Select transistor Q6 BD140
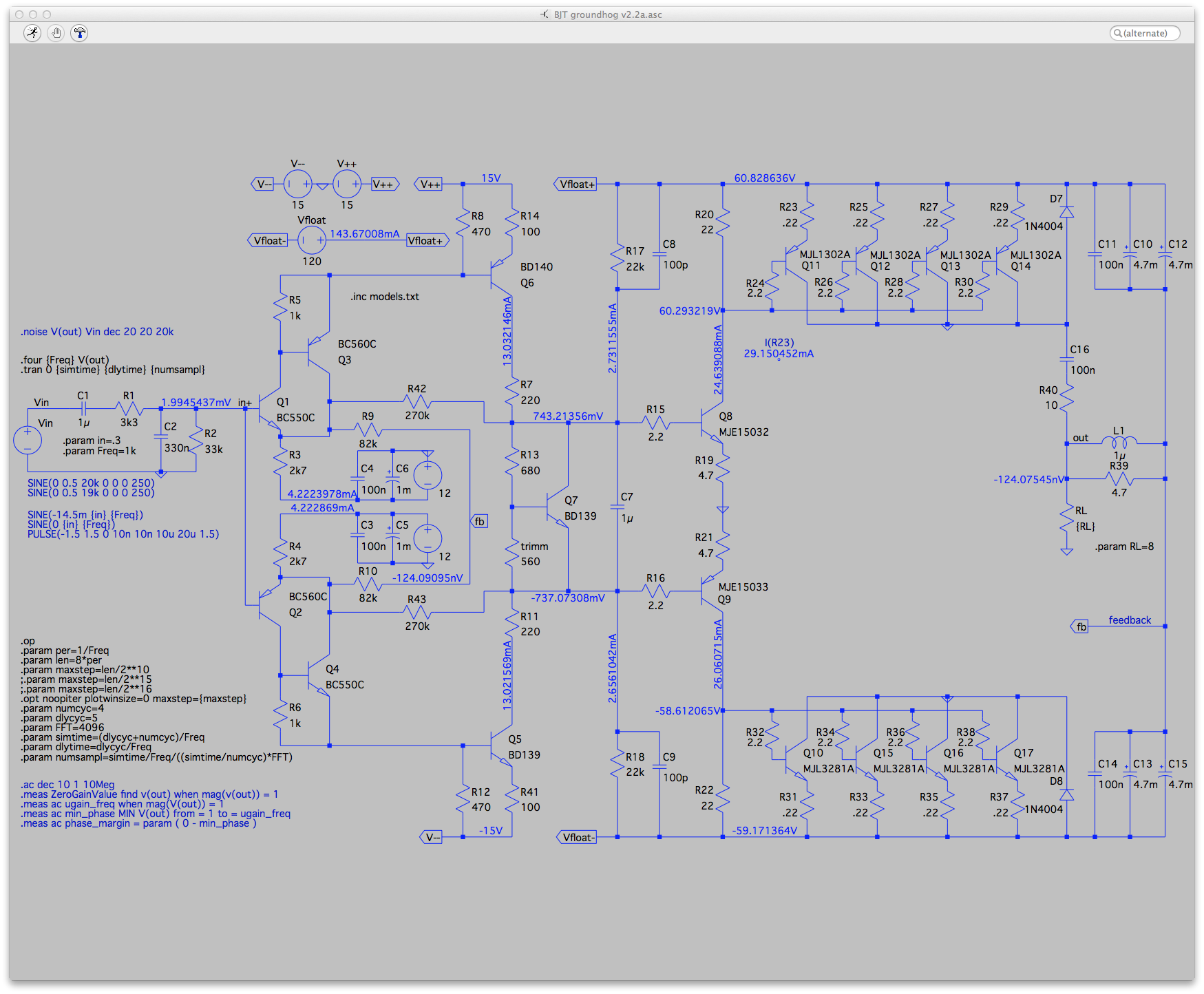The image size is (1204, 994). coord(503,275)
